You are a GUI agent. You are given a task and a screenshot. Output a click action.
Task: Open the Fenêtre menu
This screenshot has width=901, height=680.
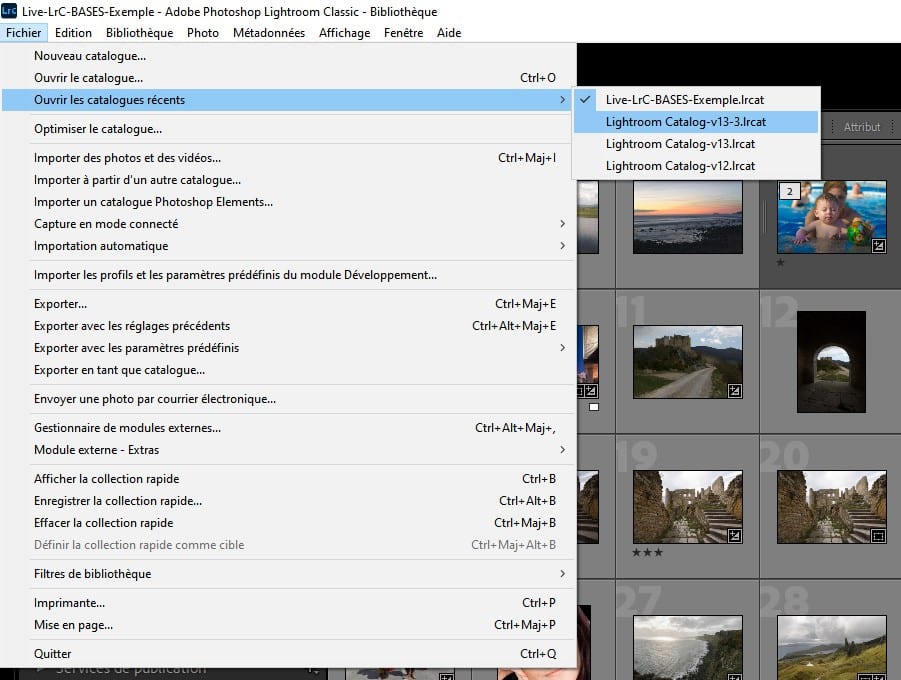[x=403, y=33]
